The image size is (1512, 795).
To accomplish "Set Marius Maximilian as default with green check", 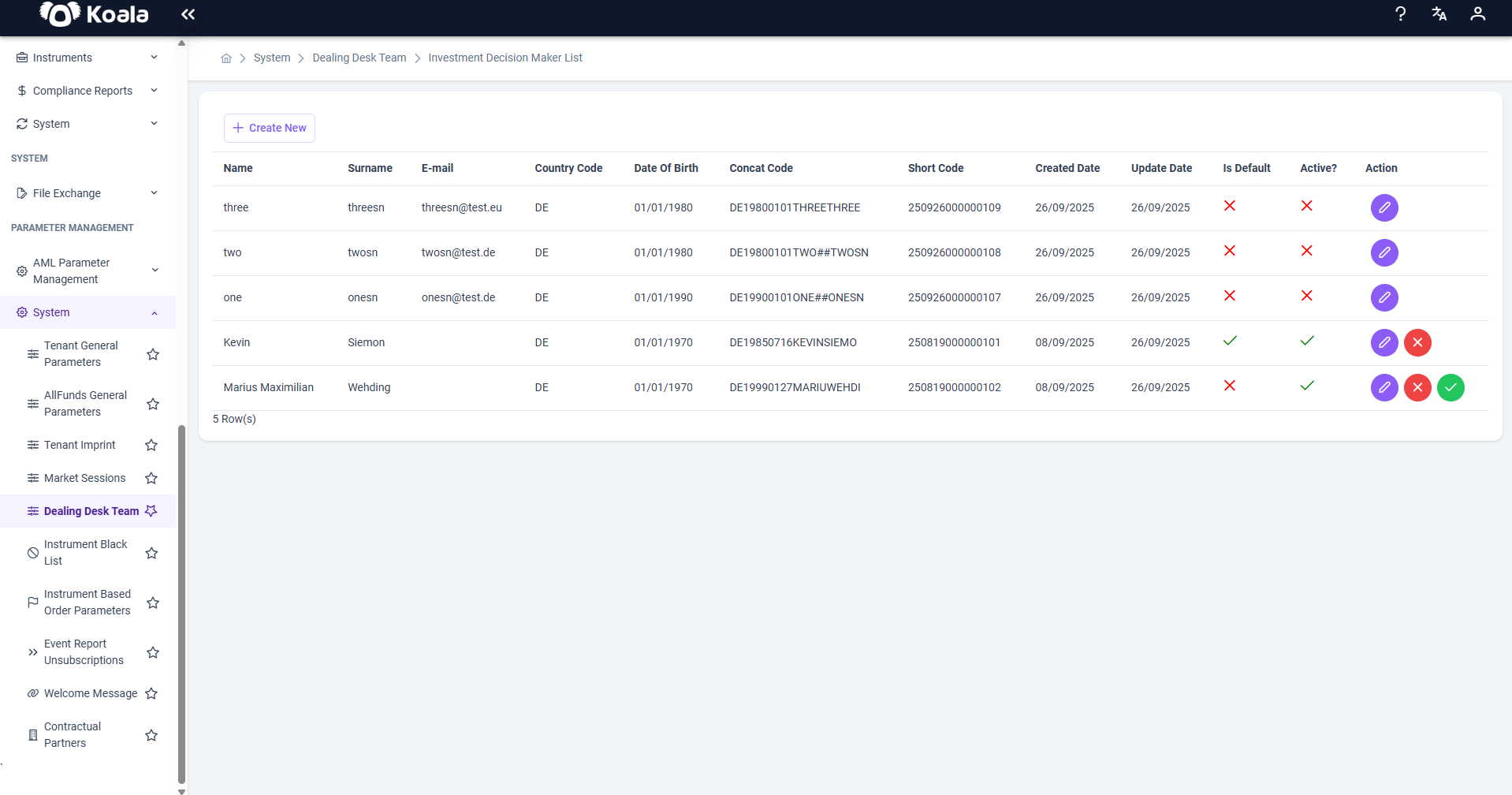I will tap(1451, 388).
